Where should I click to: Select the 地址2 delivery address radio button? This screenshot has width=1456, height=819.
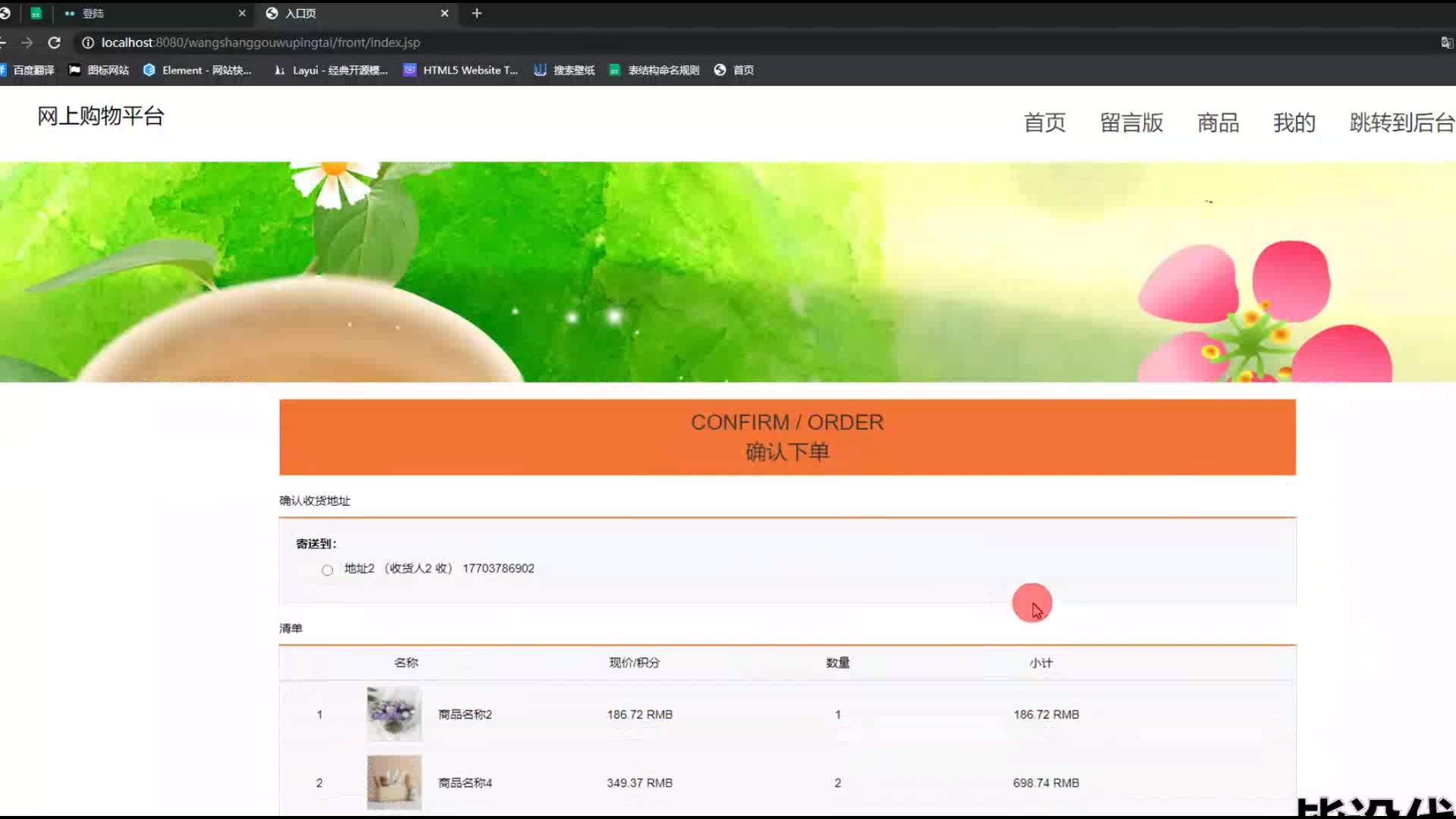(327, 570)
